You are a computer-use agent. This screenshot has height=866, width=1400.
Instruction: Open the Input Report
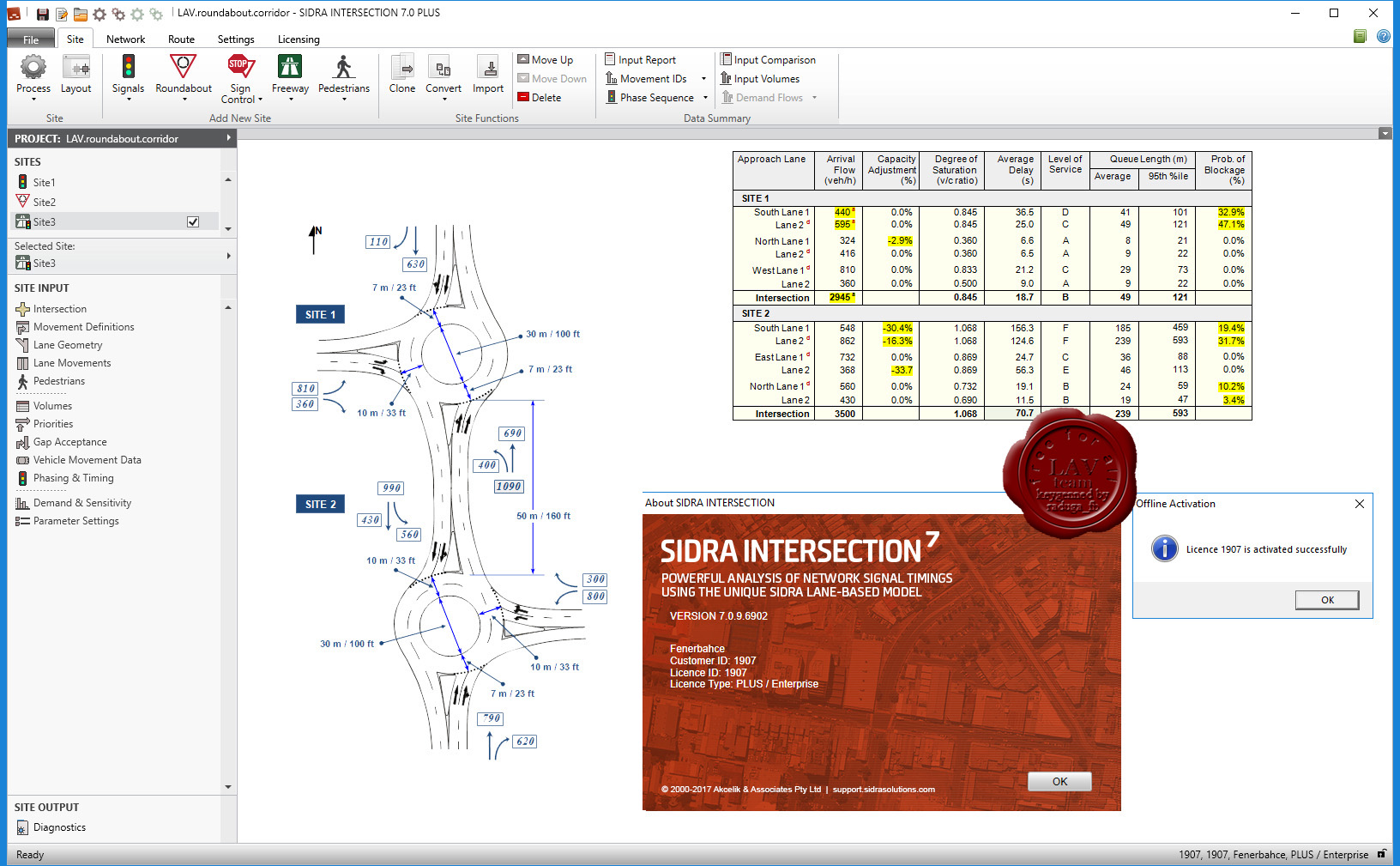click(640, 60)
